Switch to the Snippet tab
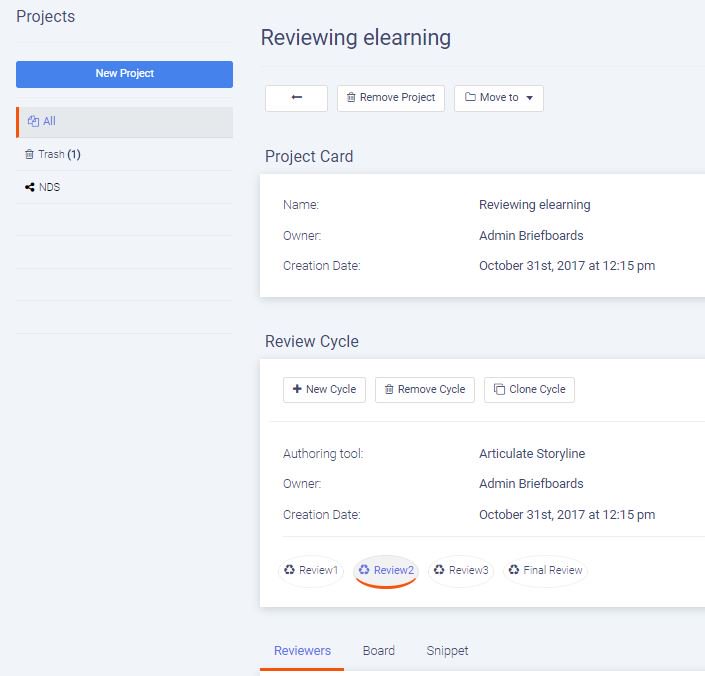 [x=447, y=651]
